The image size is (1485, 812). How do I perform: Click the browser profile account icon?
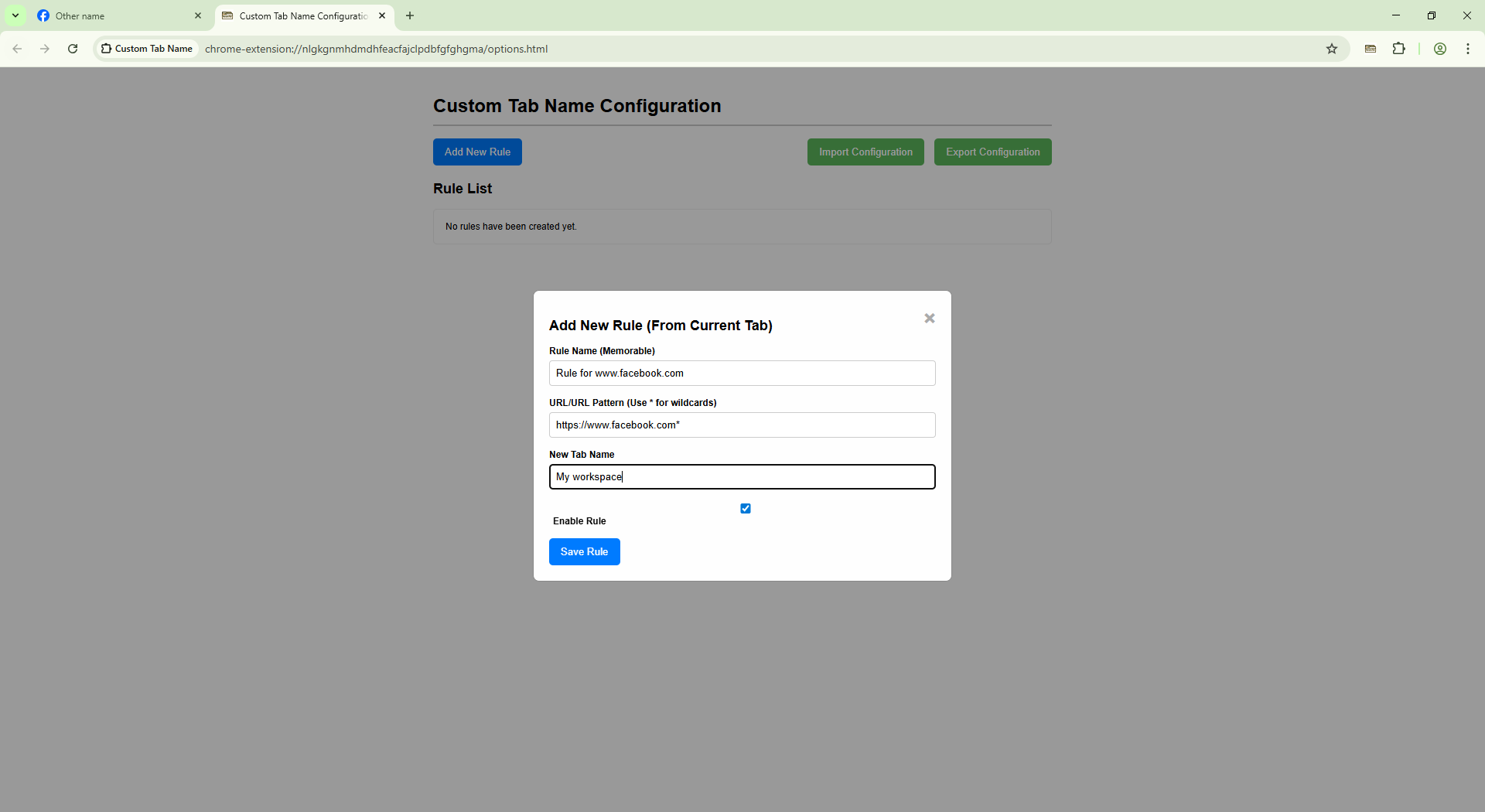click(x=1439, y=49)
